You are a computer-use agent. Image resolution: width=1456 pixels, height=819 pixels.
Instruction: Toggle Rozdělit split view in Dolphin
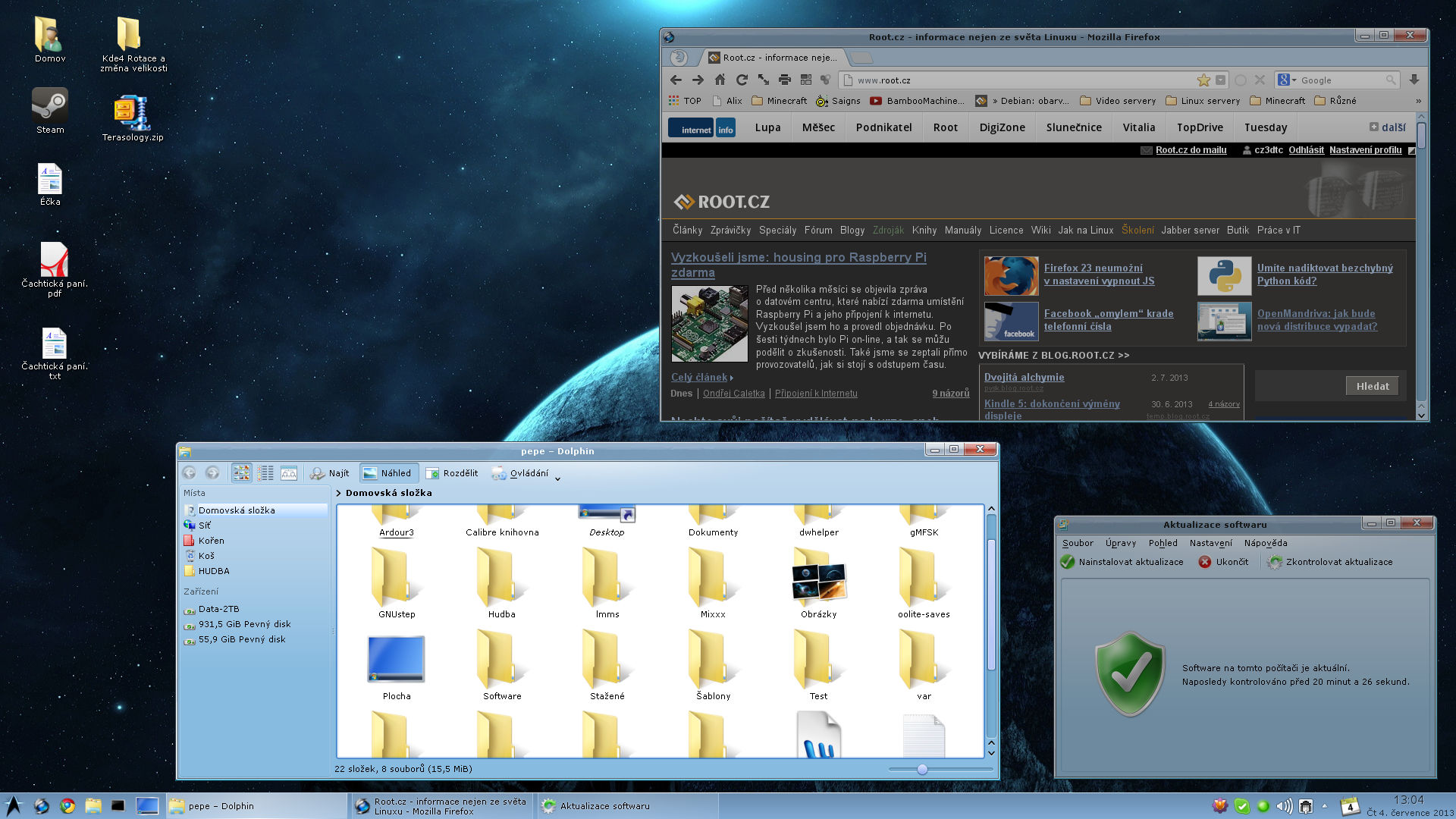[x=452, y=473]
